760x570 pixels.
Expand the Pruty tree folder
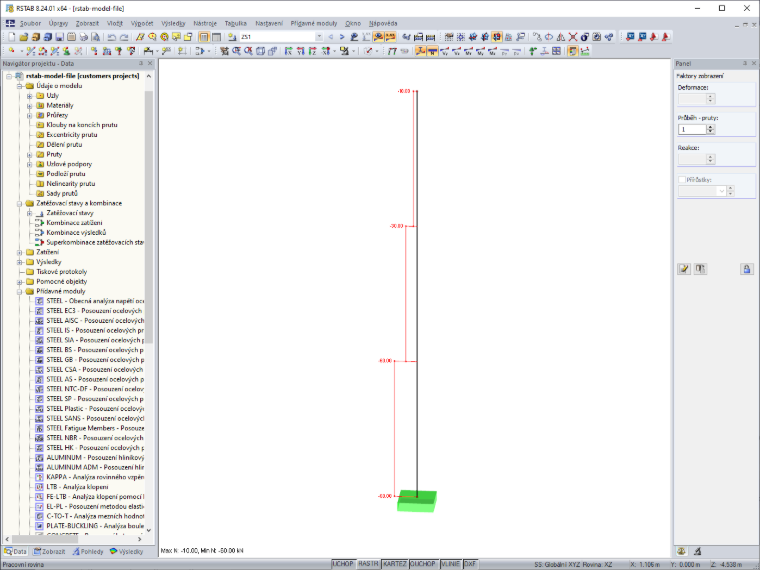(30, 155)
